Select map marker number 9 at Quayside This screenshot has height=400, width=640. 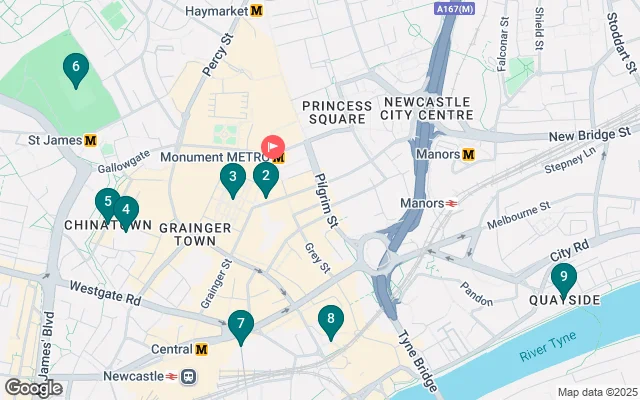coord(564,281)
